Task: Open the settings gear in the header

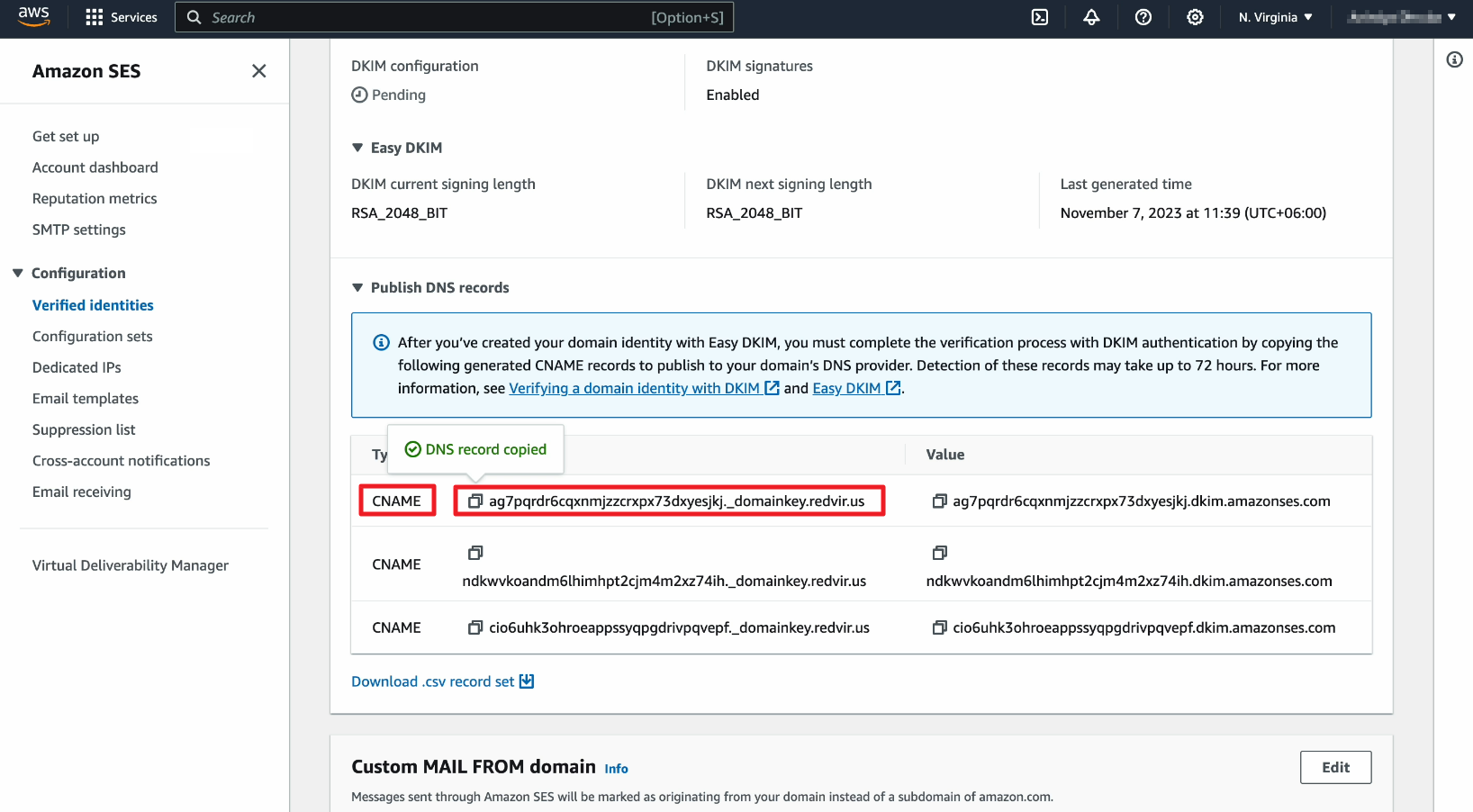Action: click(1195, 17)
